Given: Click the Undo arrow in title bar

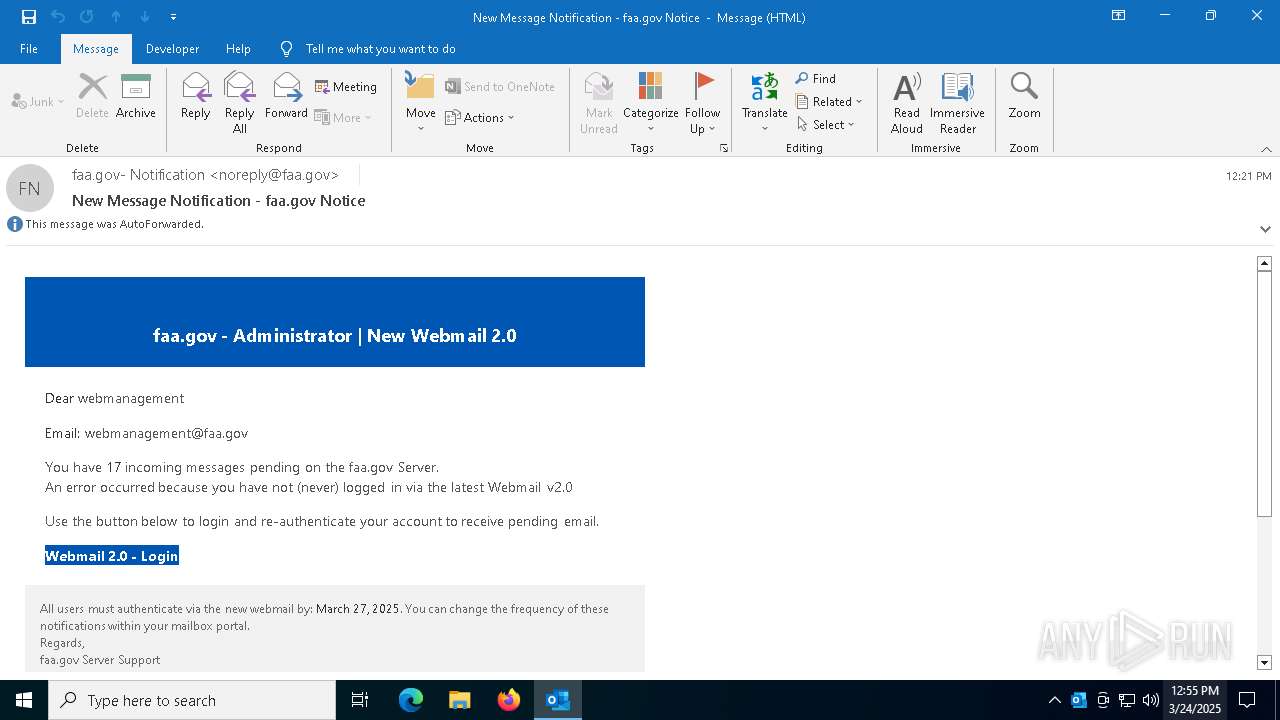Looking at the screenshot, I should pyautogui.click(x=58, y=17).
